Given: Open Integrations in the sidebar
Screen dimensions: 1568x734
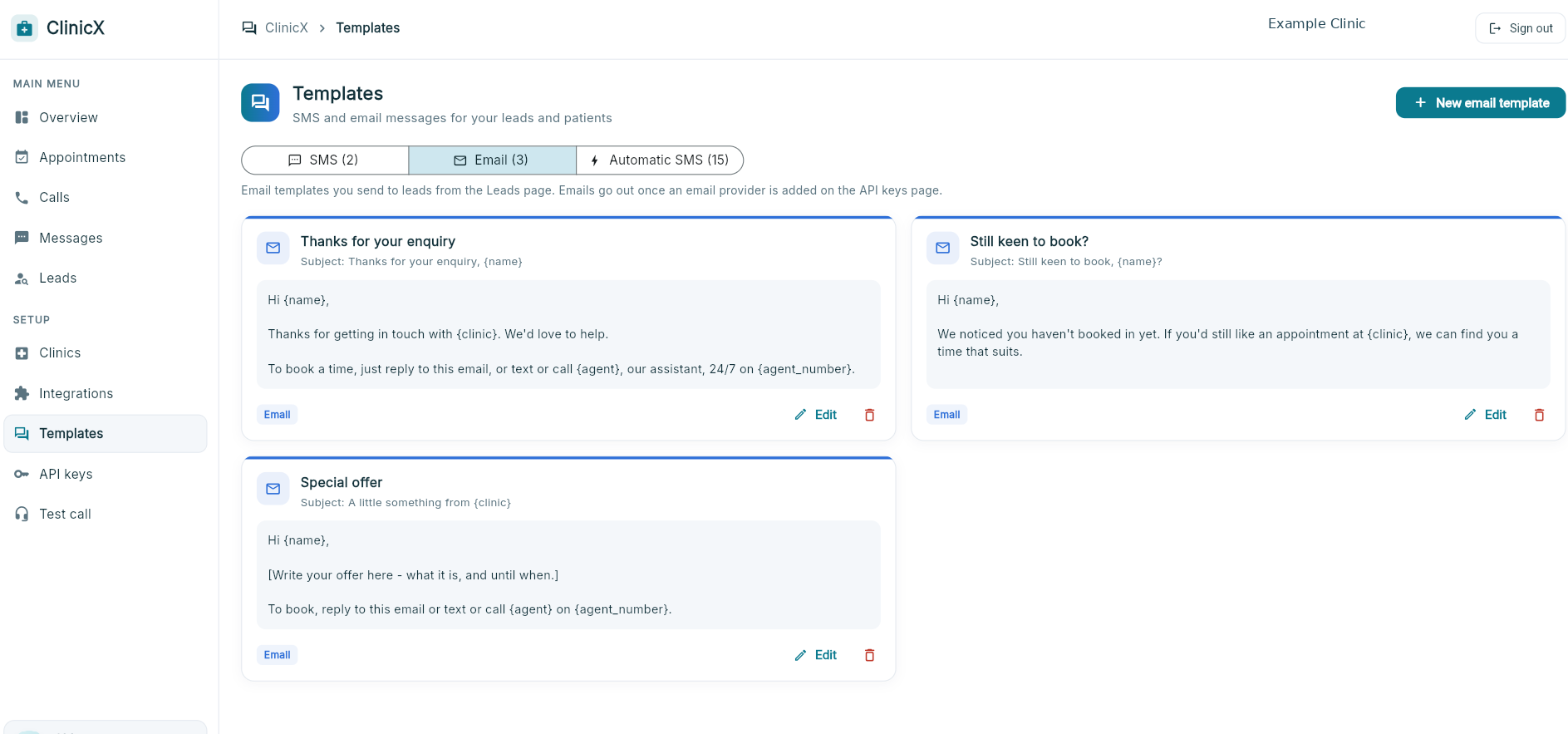Looking at the screenshot, I should [106, 393].
